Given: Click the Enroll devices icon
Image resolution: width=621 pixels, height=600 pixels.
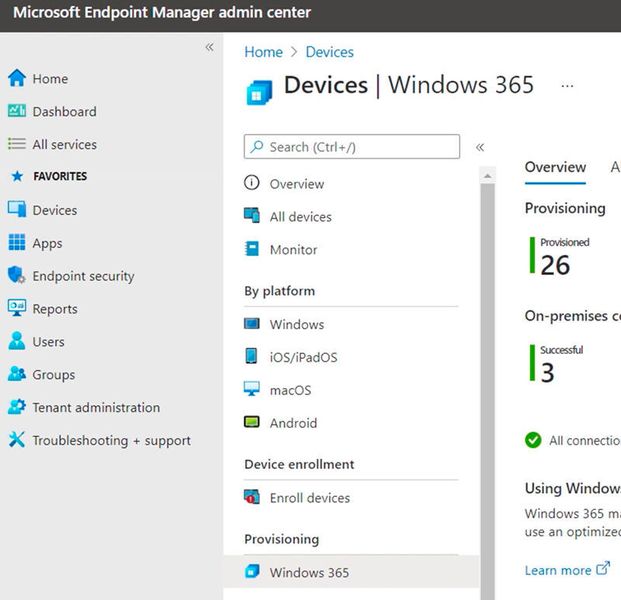Looking at the screenshot, I should (x=251, y=497).
